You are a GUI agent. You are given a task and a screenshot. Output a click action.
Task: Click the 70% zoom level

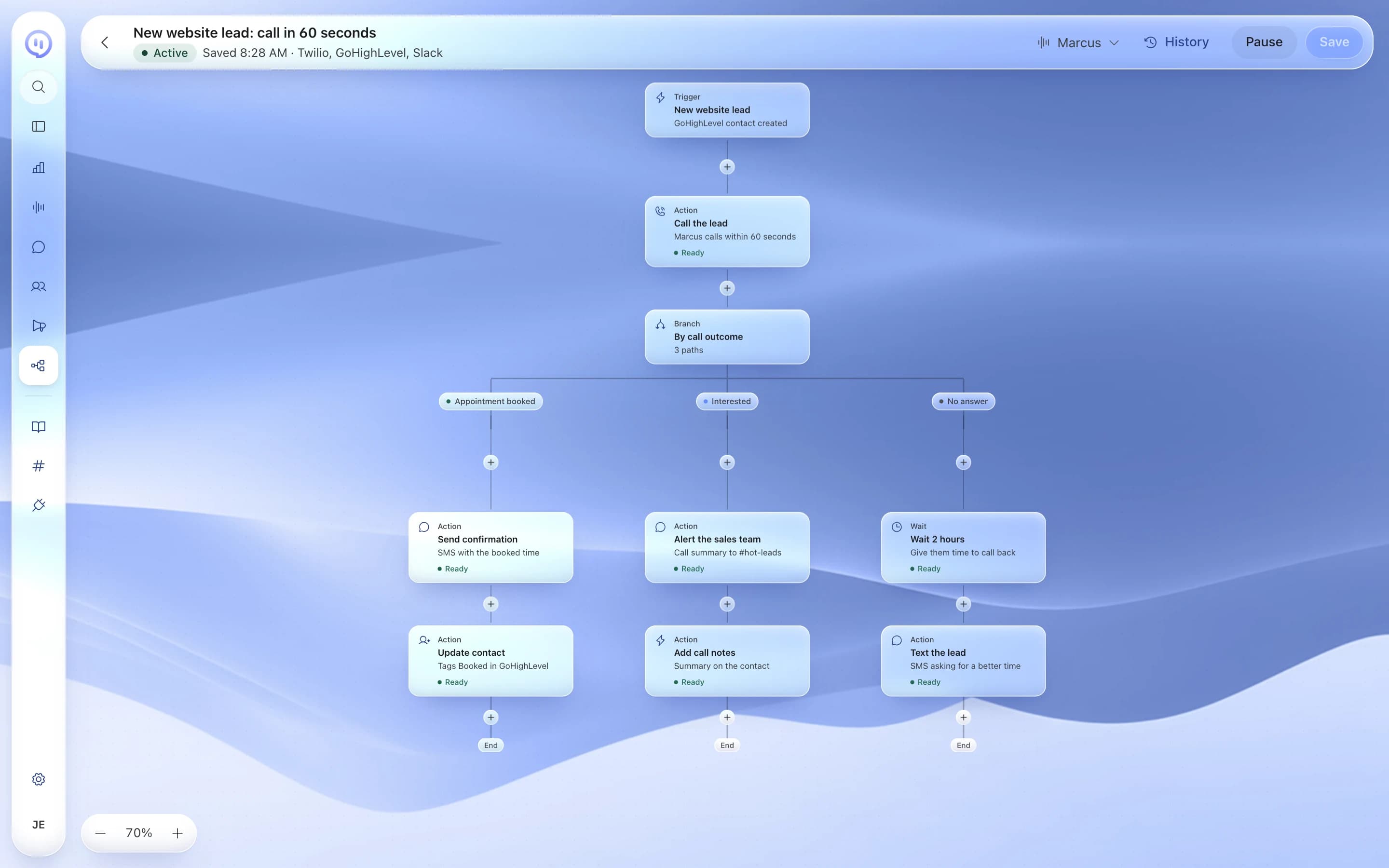coord(139,833)
